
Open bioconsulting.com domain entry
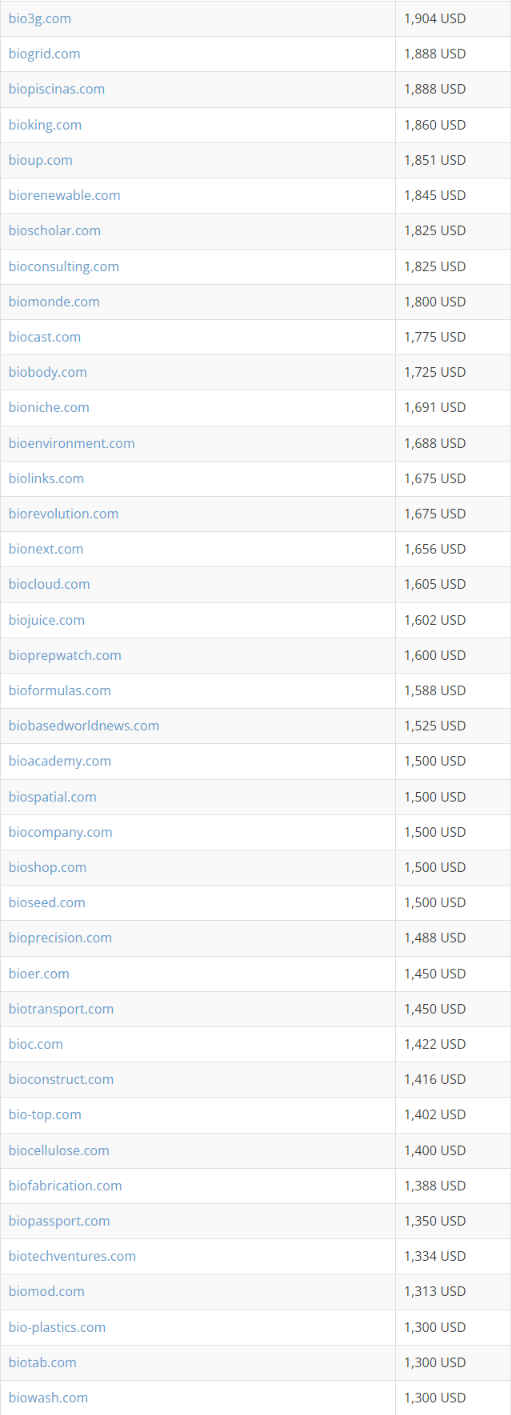[63, 266]
